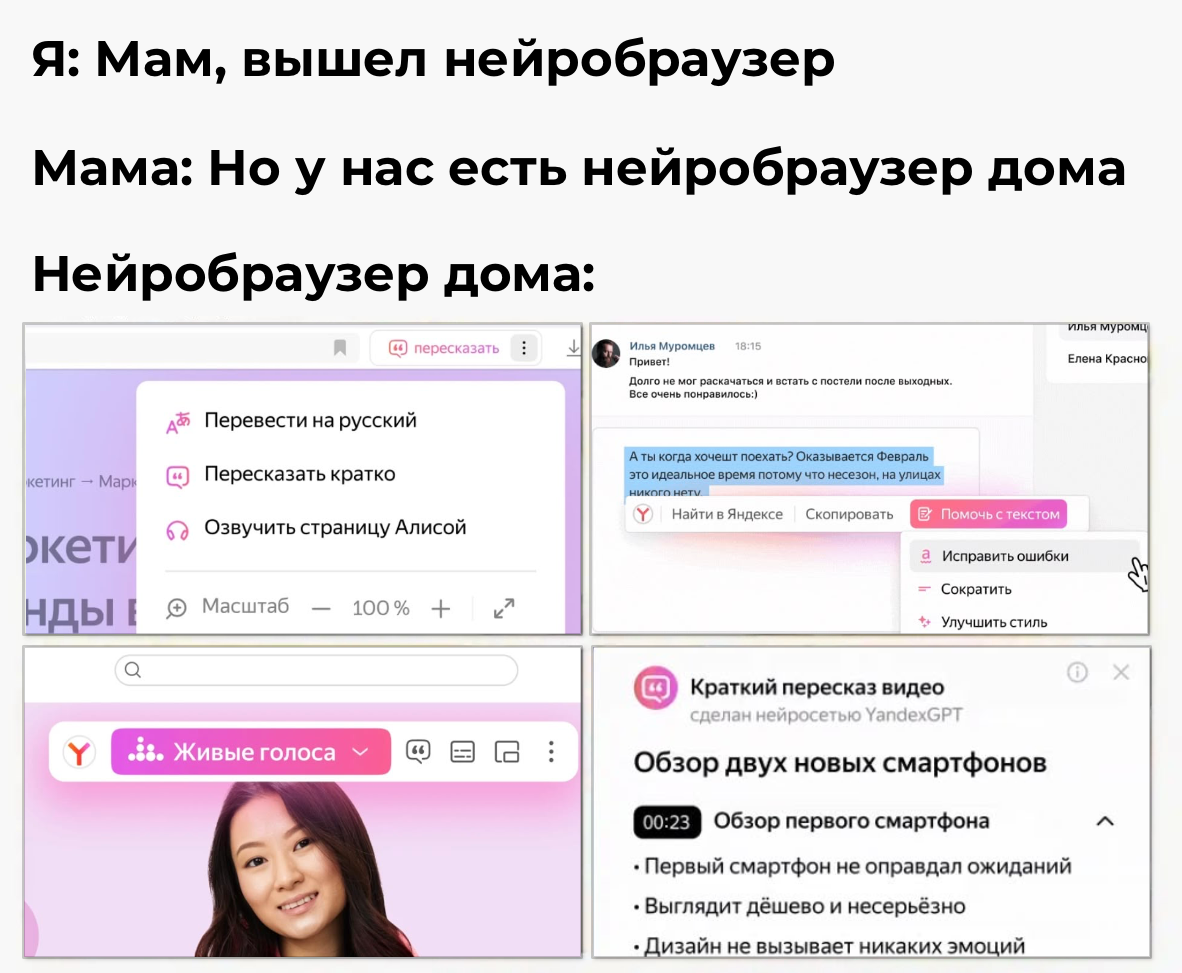1182x973 pixels.
Task: Click Найти в Яндексе button
Action: (727, 514)
